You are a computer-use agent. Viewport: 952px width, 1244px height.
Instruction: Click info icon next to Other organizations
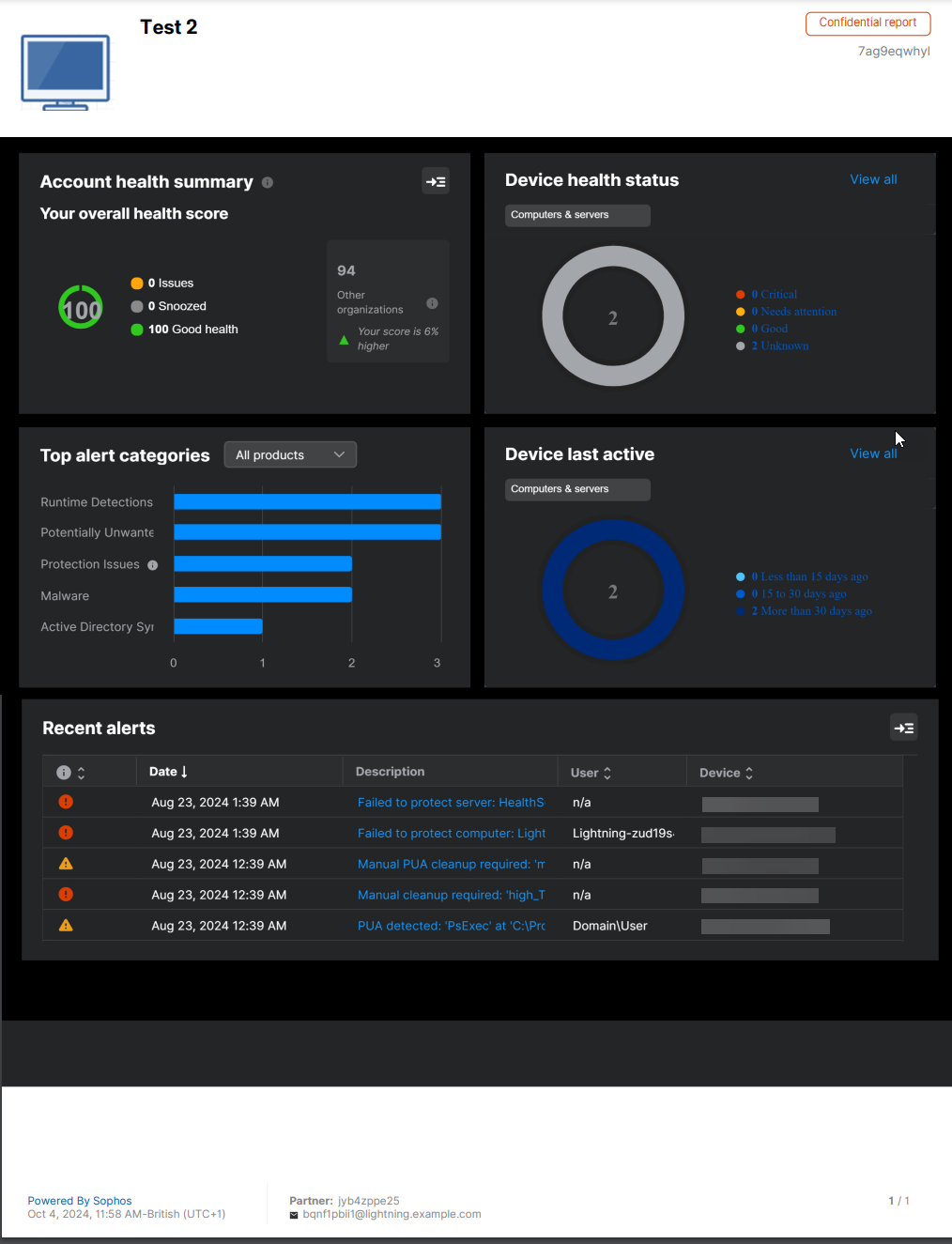(432, 303)
